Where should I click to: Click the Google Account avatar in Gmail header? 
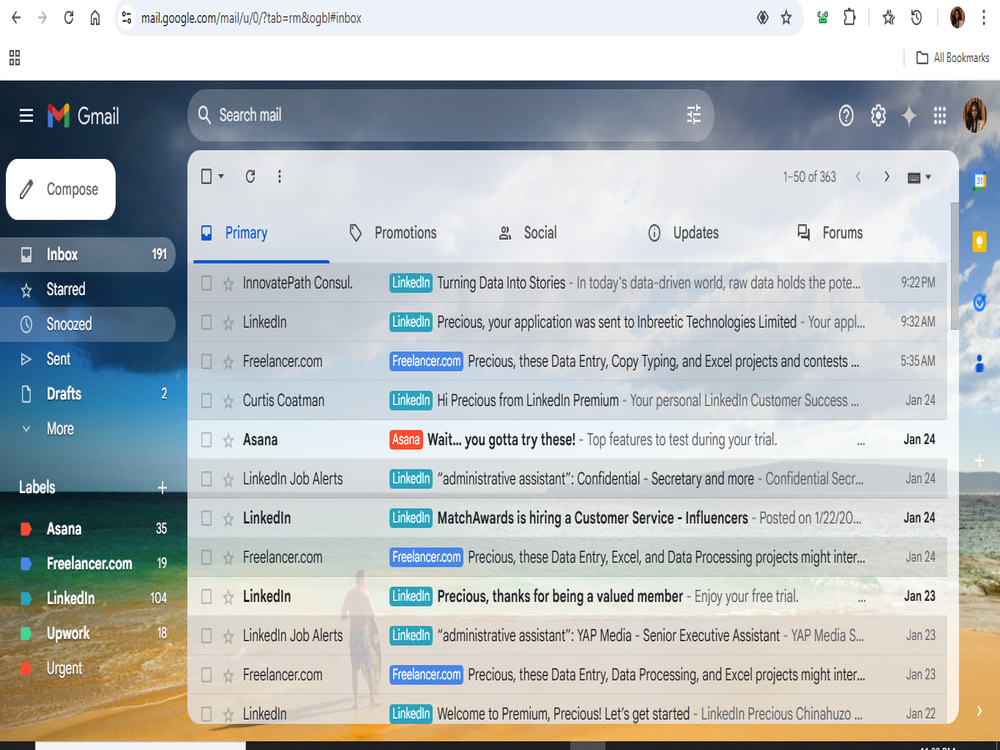click(974, 115)
